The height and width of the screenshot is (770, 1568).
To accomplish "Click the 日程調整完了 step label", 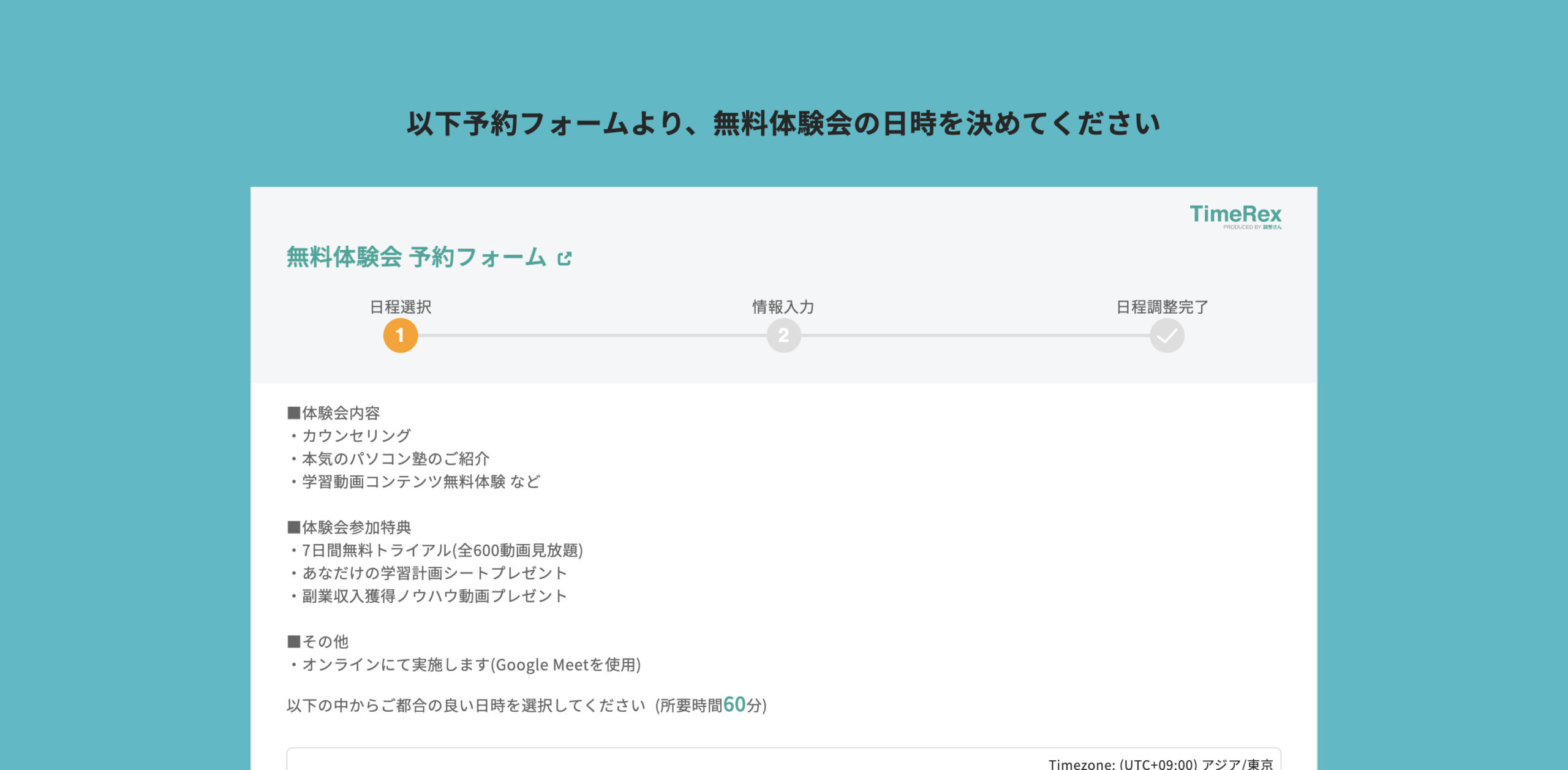I will pos(1162,307).
